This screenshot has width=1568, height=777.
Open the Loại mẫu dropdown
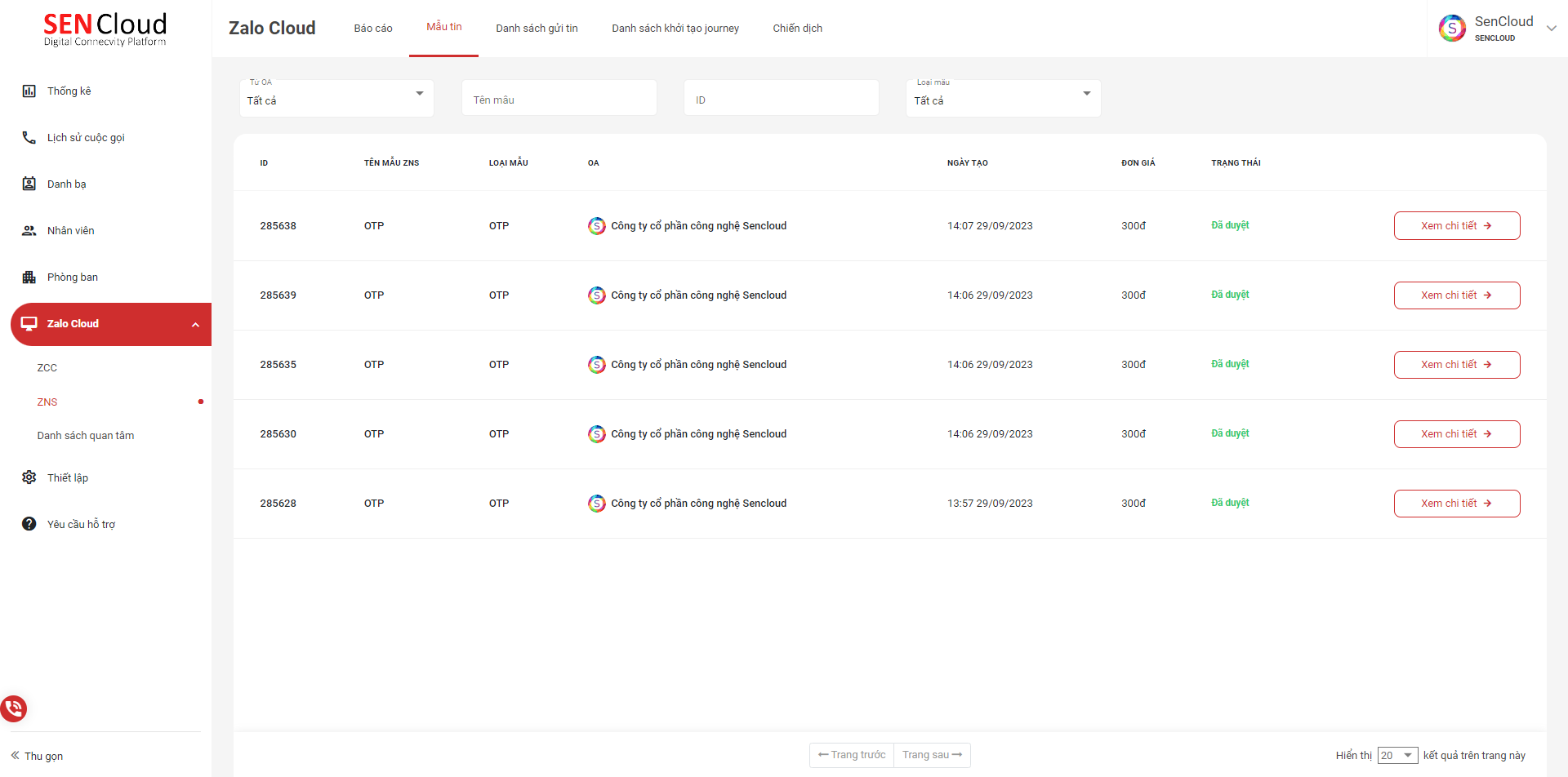pyautogui.click(x=1003, y=98)
